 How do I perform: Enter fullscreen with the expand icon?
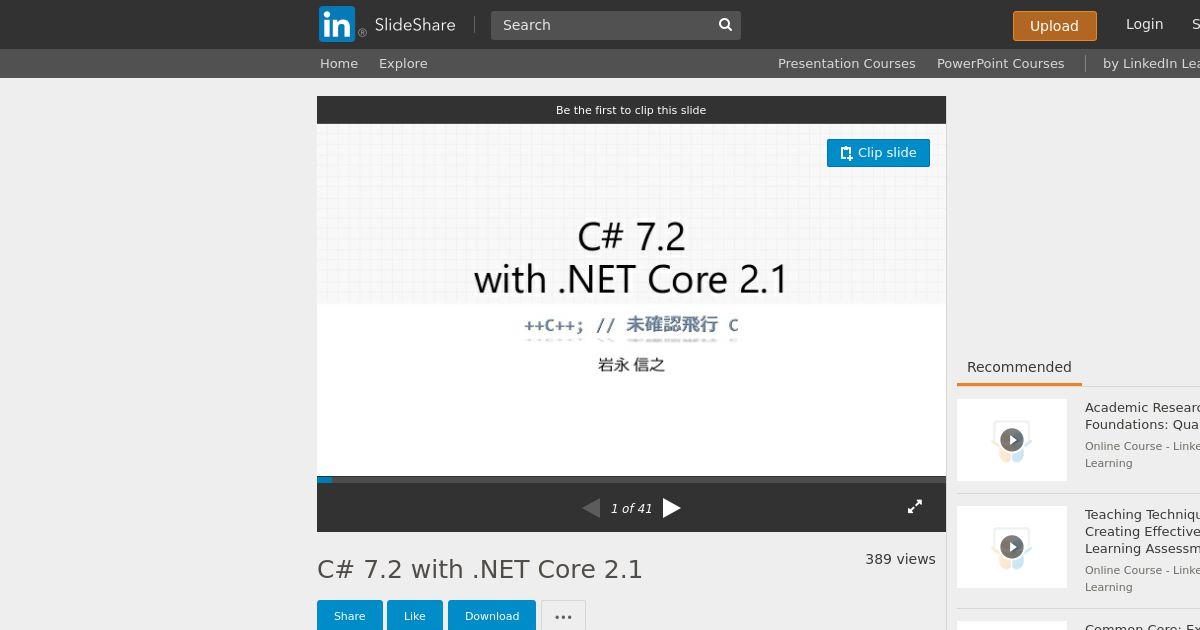pos(915,507)
